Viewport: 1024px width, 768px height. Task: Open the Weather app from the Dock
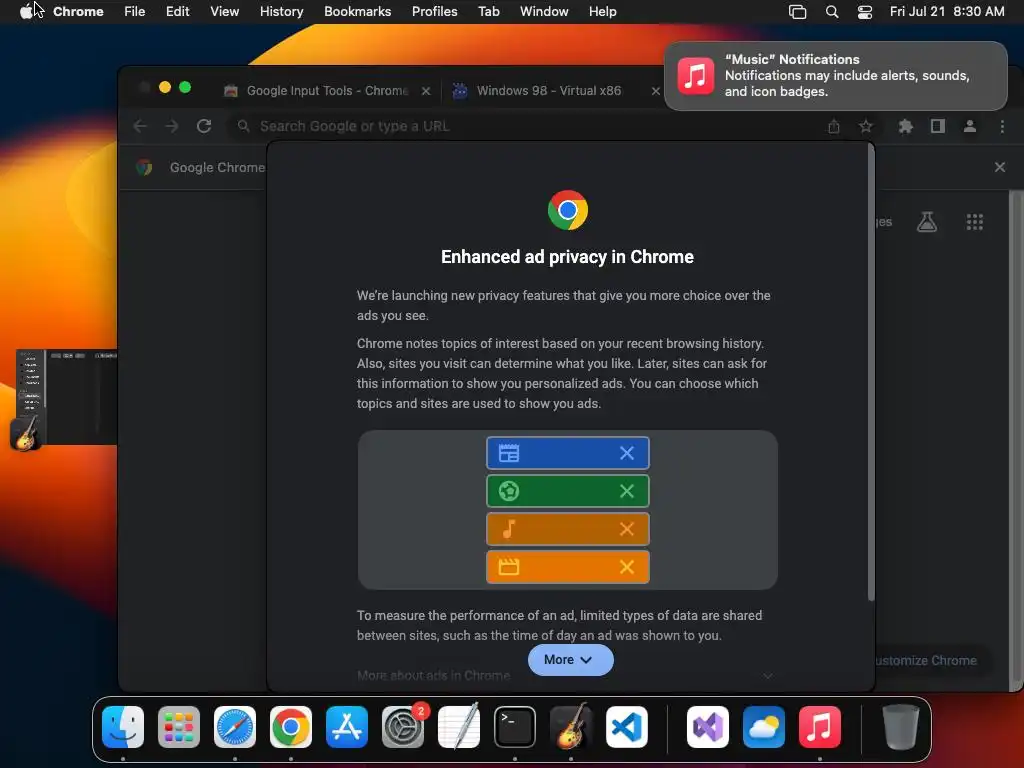[x=763, y=727]
